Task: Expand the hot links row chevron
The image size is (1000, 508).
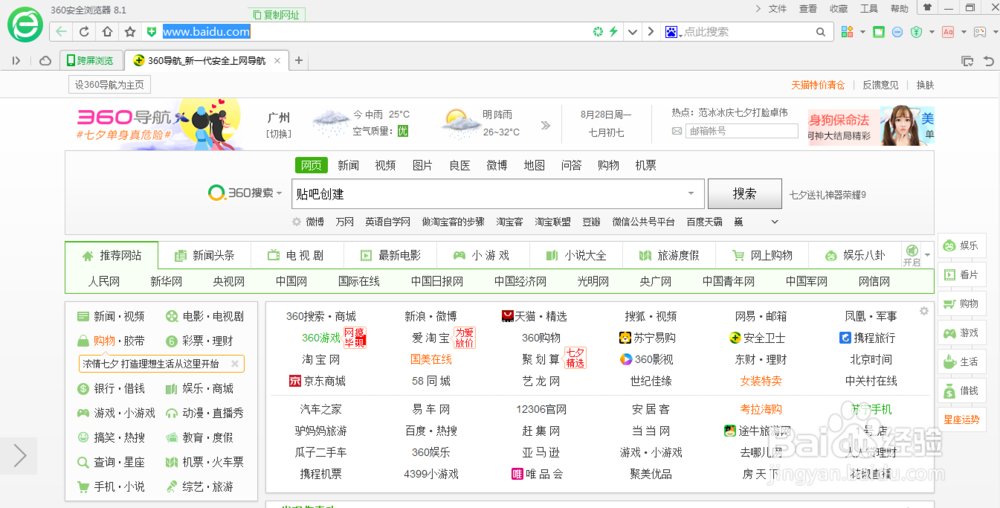Action: (775, 222)
